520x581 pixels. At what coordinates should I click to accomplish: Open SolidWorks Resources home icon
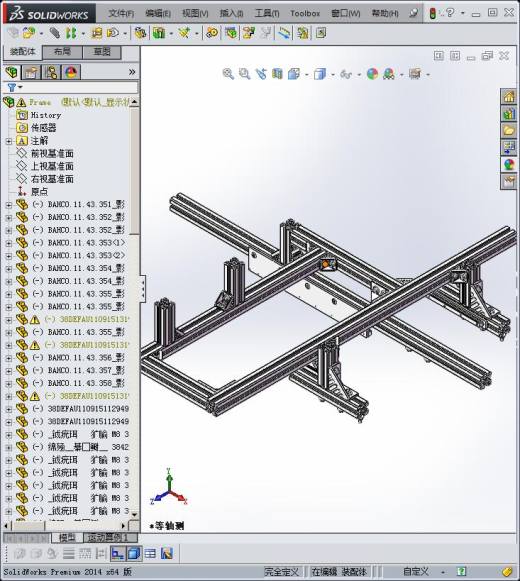coord(509,97)
